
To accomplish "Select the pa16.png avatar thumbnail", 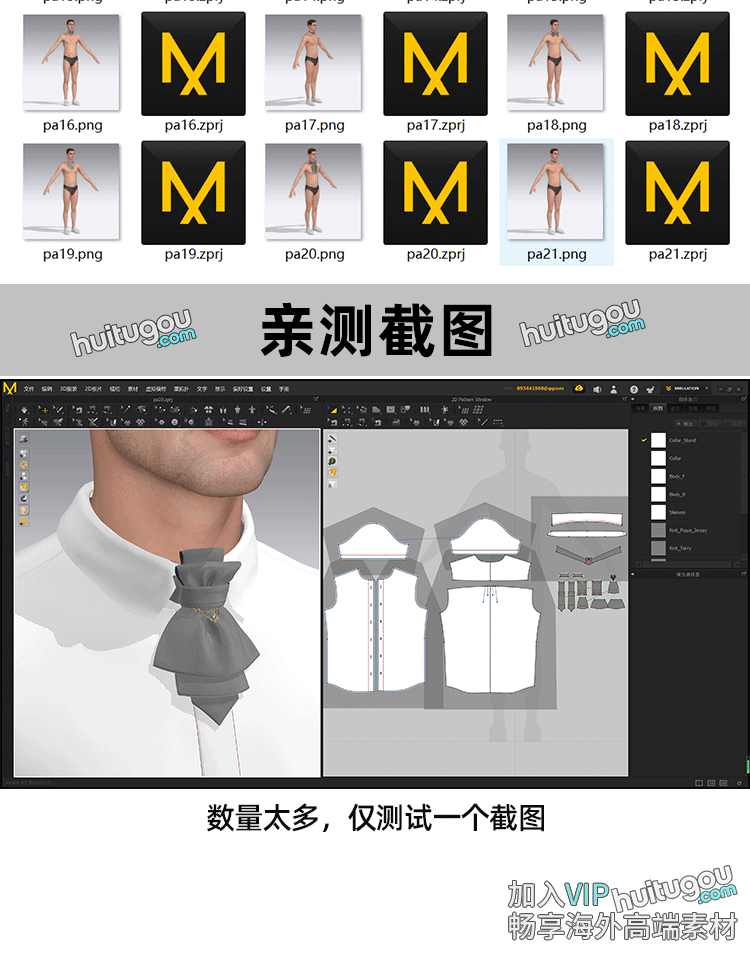I will point(72,62).
